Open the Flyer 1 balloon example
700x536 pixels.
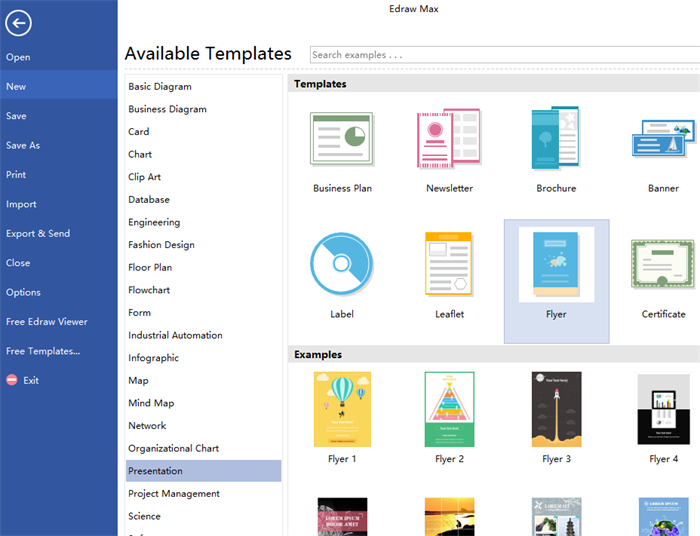(342, 409)
